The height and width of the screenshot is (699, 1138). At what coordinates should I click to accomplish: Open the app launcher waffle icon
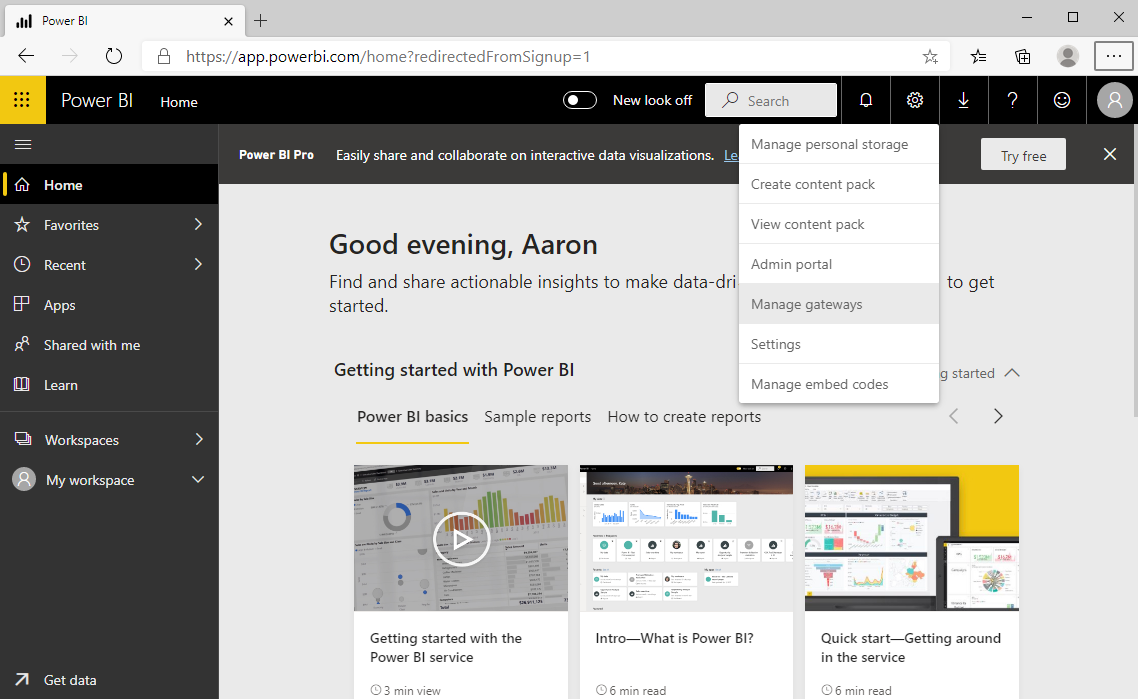22,99
